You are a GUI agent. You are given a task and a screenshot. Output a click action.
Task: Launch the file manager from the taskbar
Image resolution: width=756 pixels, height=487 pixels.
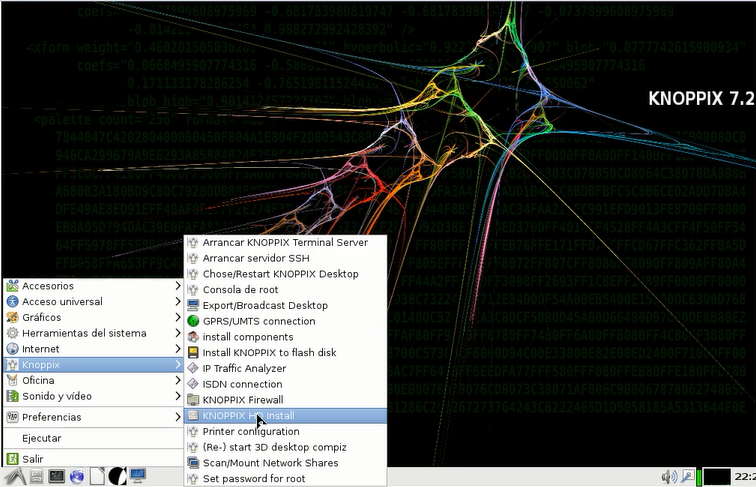point(36,476)
